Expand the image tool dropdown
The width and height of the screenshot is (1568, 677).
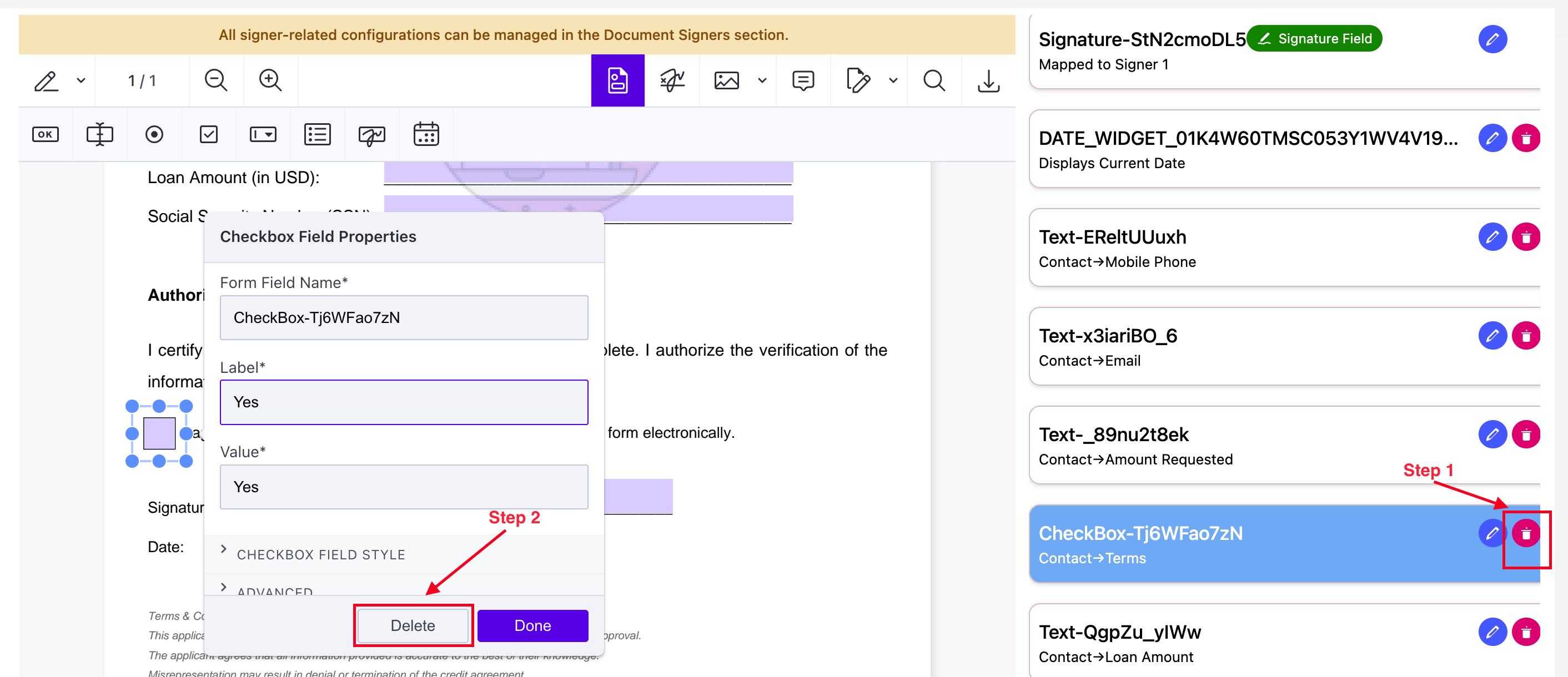tap(762, 81)
